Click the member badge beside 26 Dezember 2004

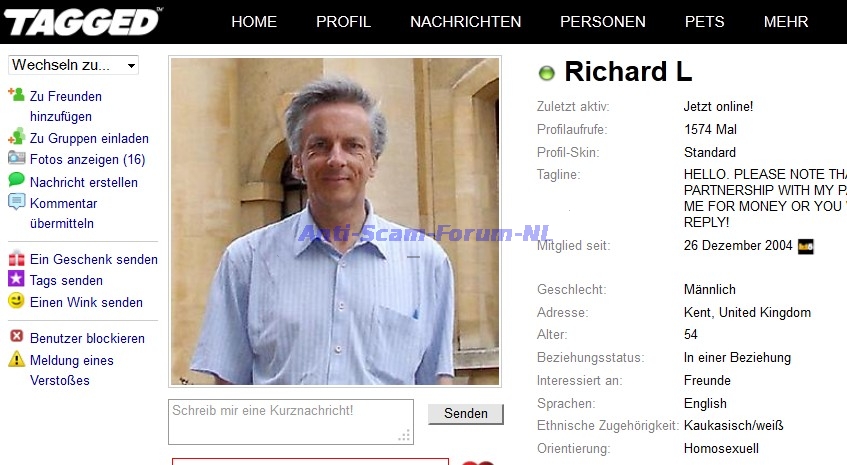(805, 246)
